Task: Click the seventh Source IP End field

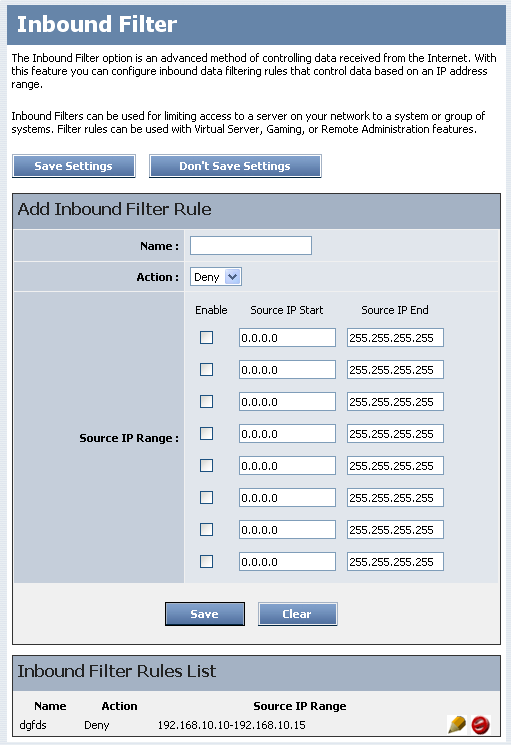Action: (x=395, y=529)
